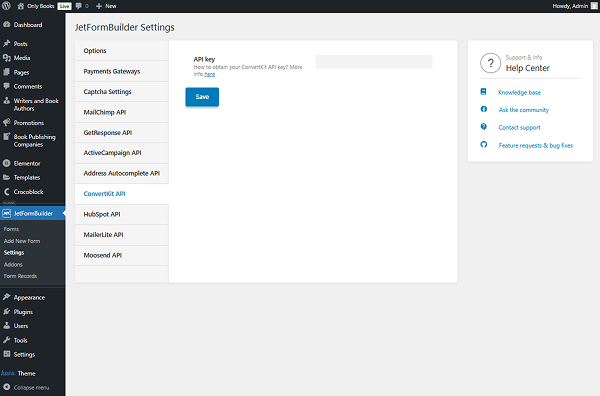Switch to HubSpot API tab
600x396 pixels.
coord(122,214)
